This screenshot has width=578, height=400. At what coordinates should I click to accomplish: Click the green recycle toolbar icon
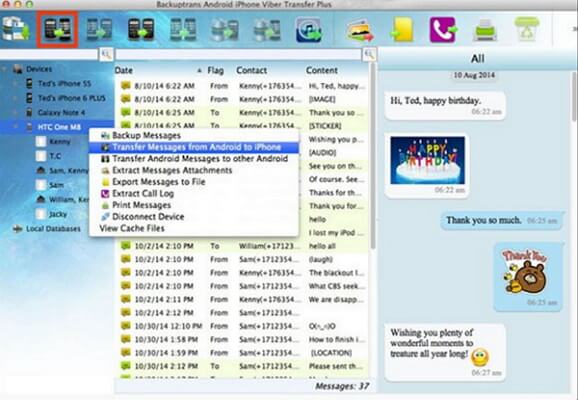pyautogui.click(x=527, y=29)
